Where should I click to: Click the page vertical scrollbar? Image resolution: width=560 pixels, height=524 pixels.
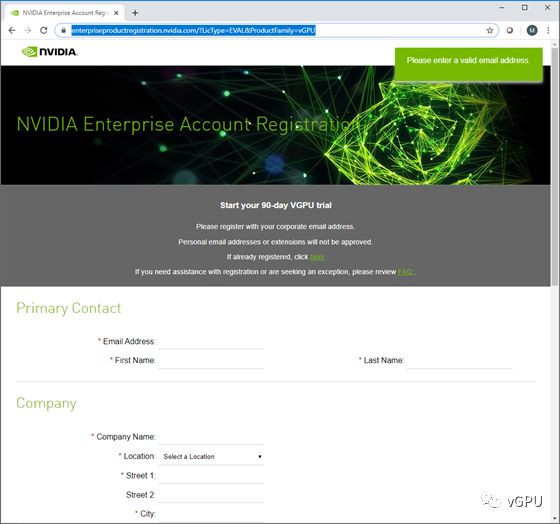click(555, 166)
